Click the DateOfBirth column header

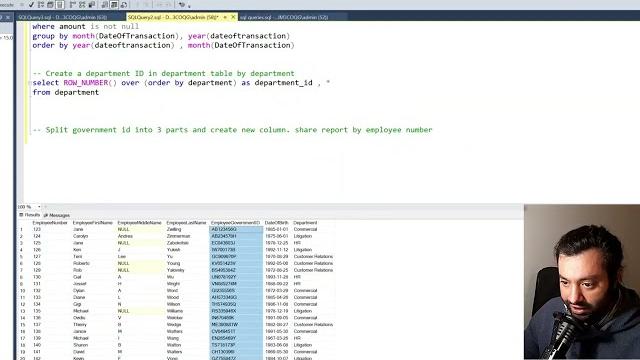tap(276, 223)
